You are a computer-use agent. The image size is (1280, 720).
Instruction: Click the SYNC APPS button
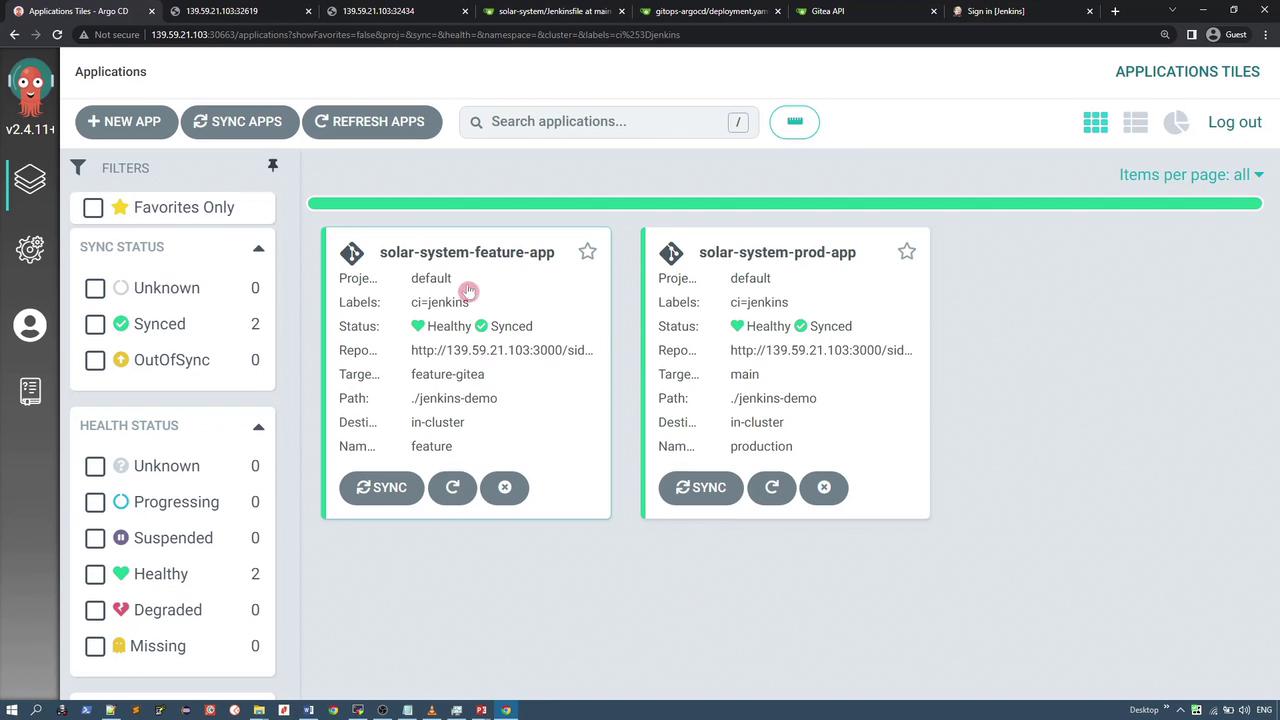coord(238,122)
